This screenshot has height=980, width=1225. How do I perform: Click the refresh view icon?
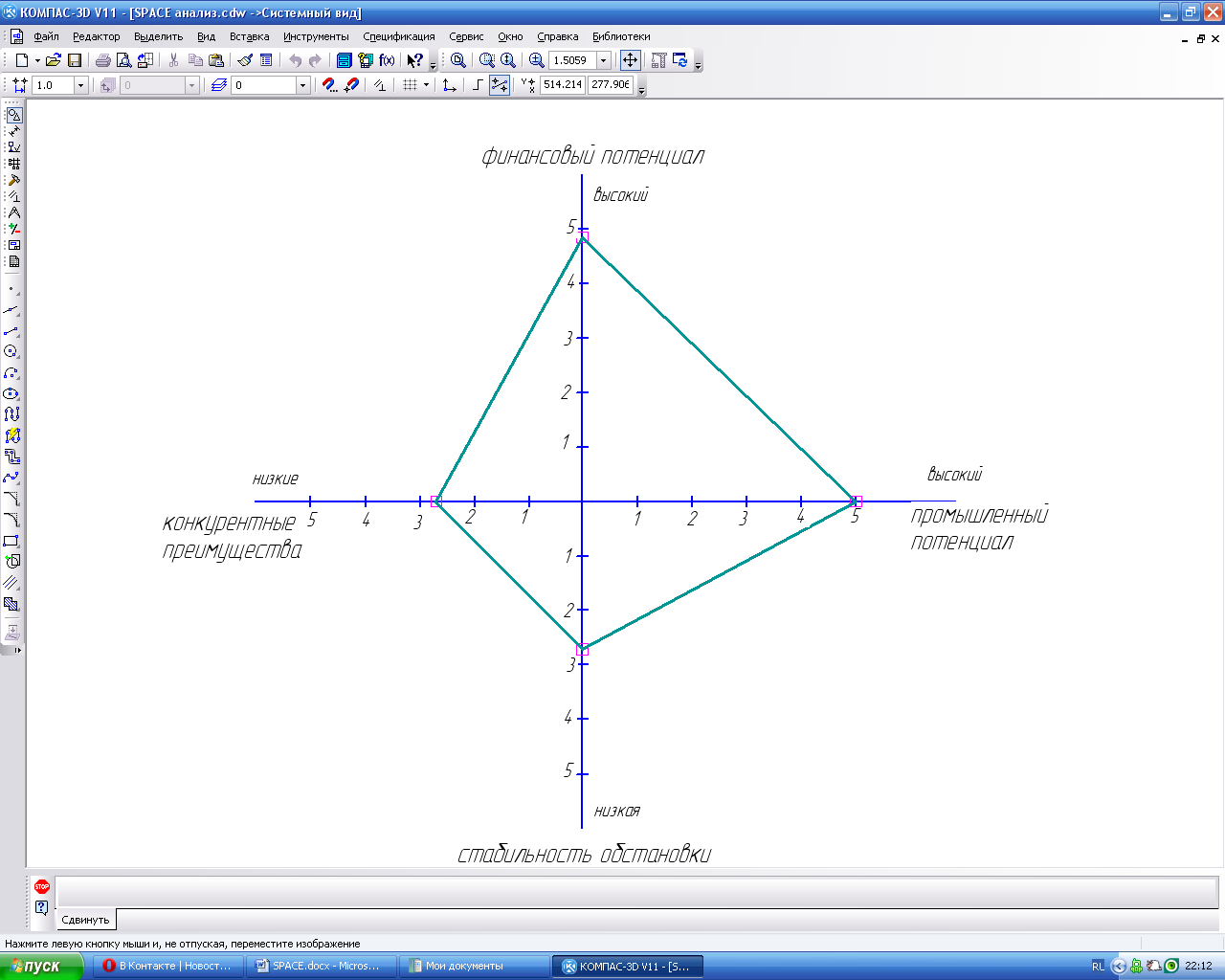[x=680, y=60]
